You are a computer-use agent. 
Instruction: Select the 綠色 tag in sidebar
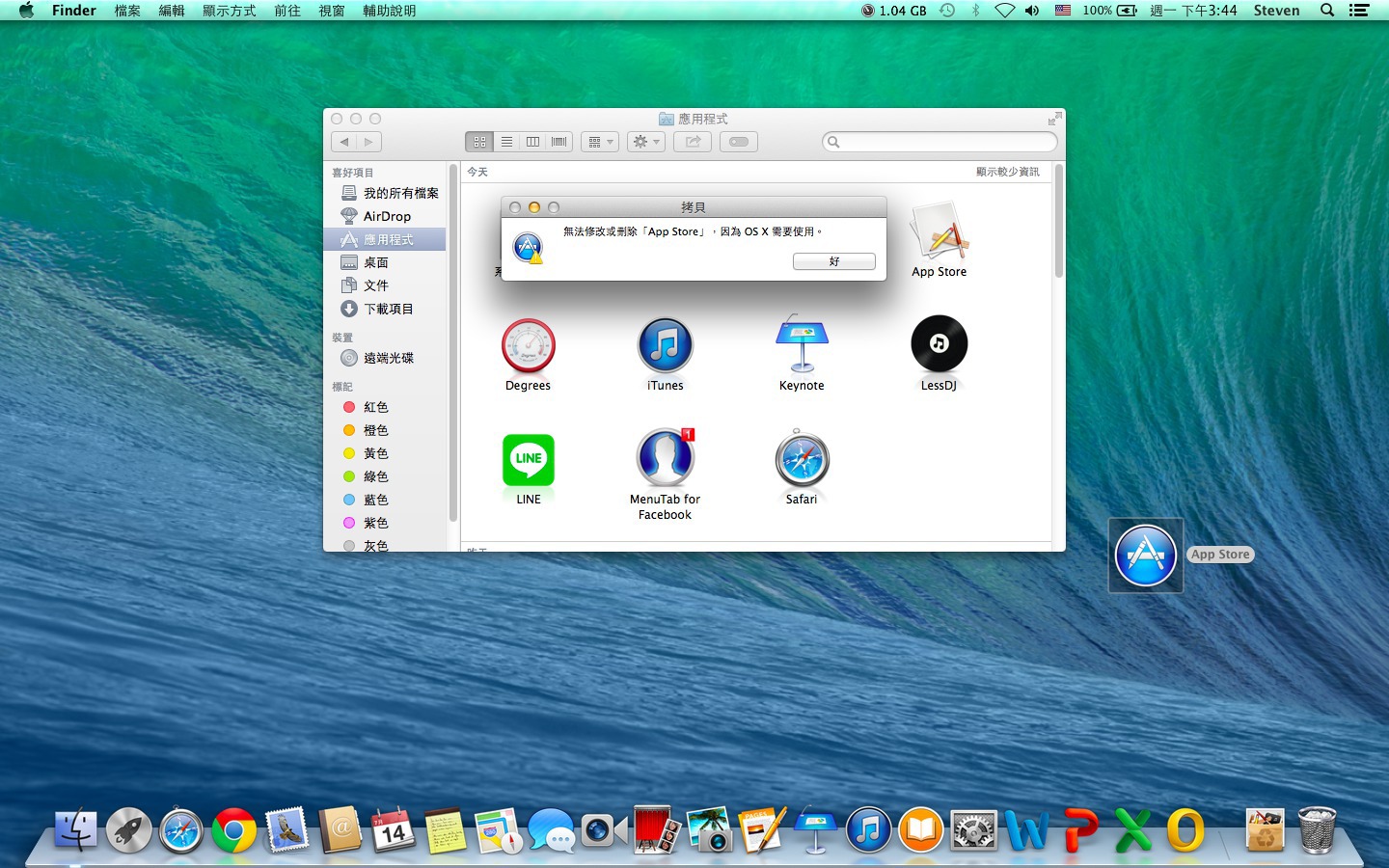tap(385, 476)
